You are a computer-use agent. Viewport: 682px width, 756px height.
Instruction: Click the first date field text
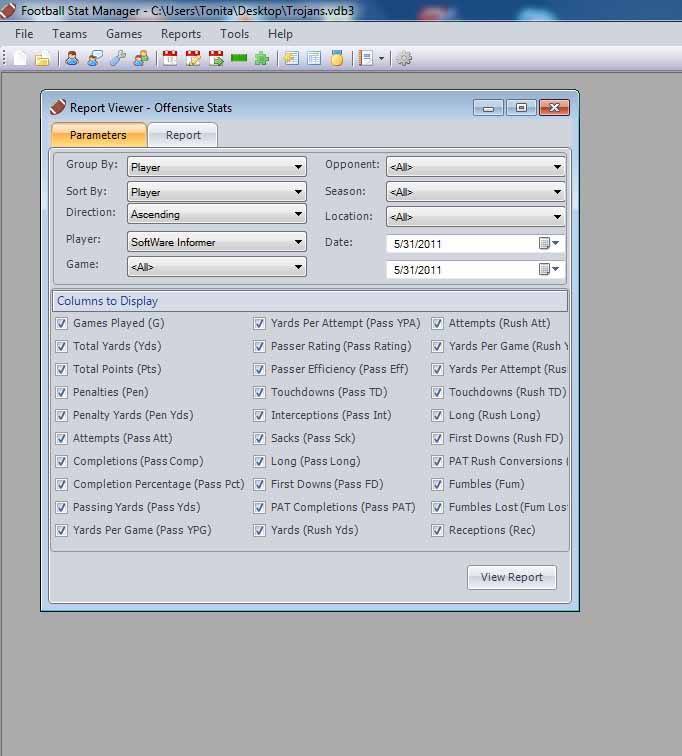coord(417,244)
